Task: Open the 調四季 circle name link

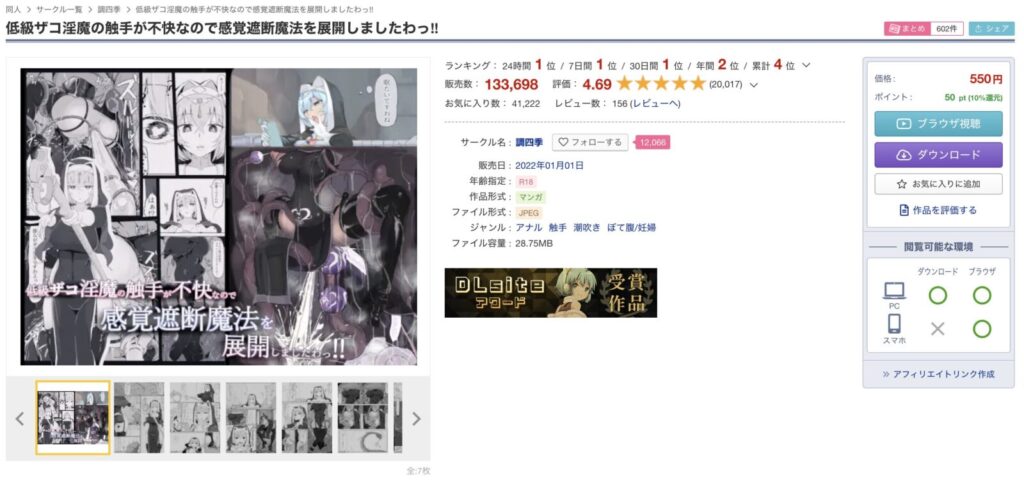Action: point(529,142)
